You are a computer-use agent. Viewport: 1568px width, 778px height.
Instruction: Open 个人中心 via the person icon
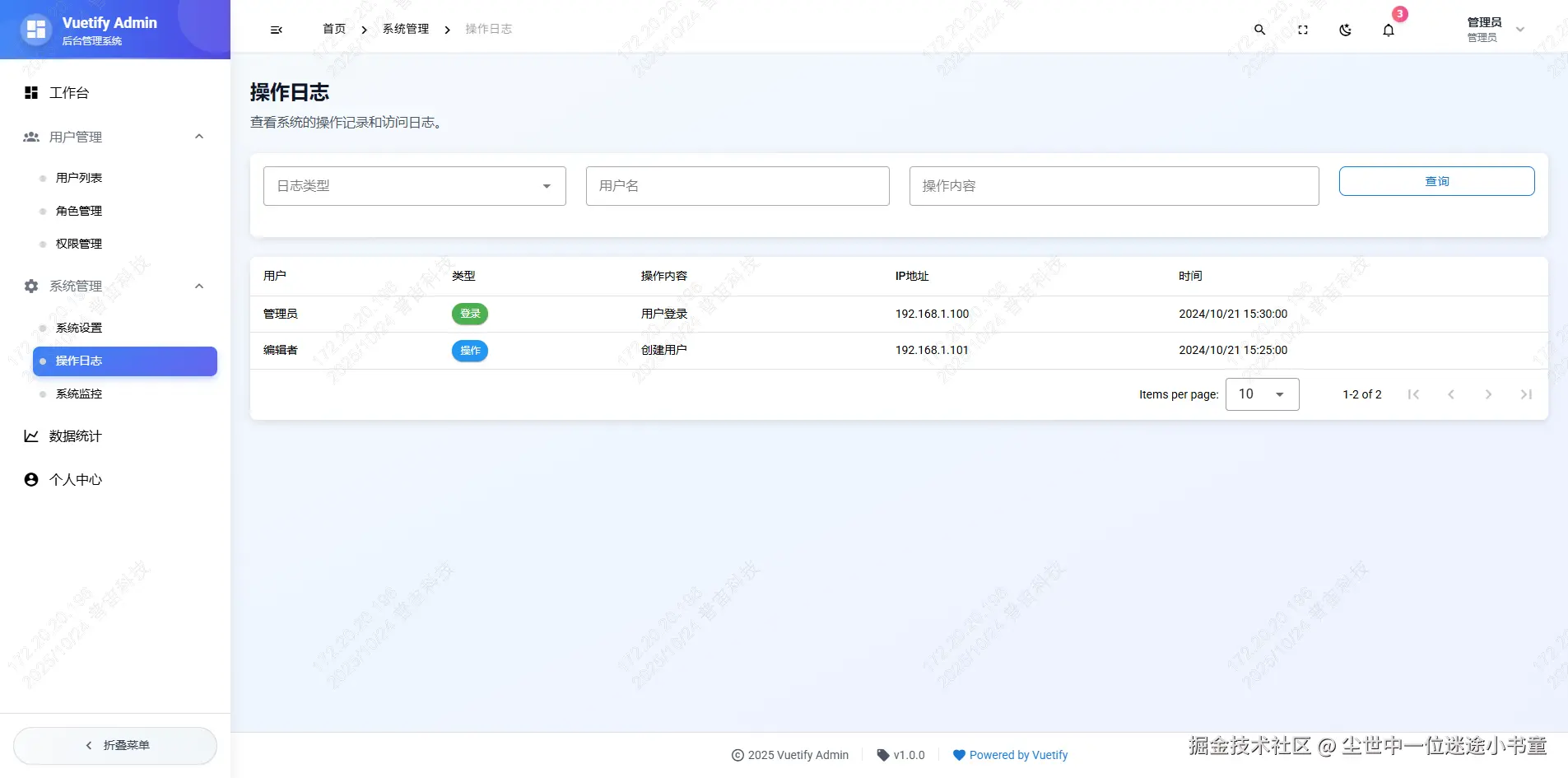(31, 479)
